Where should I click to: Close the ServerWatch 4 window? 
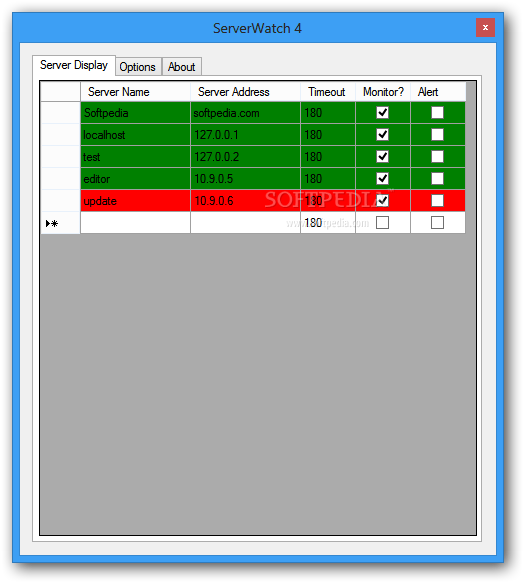pyautogui.click(x=485, y=28)
